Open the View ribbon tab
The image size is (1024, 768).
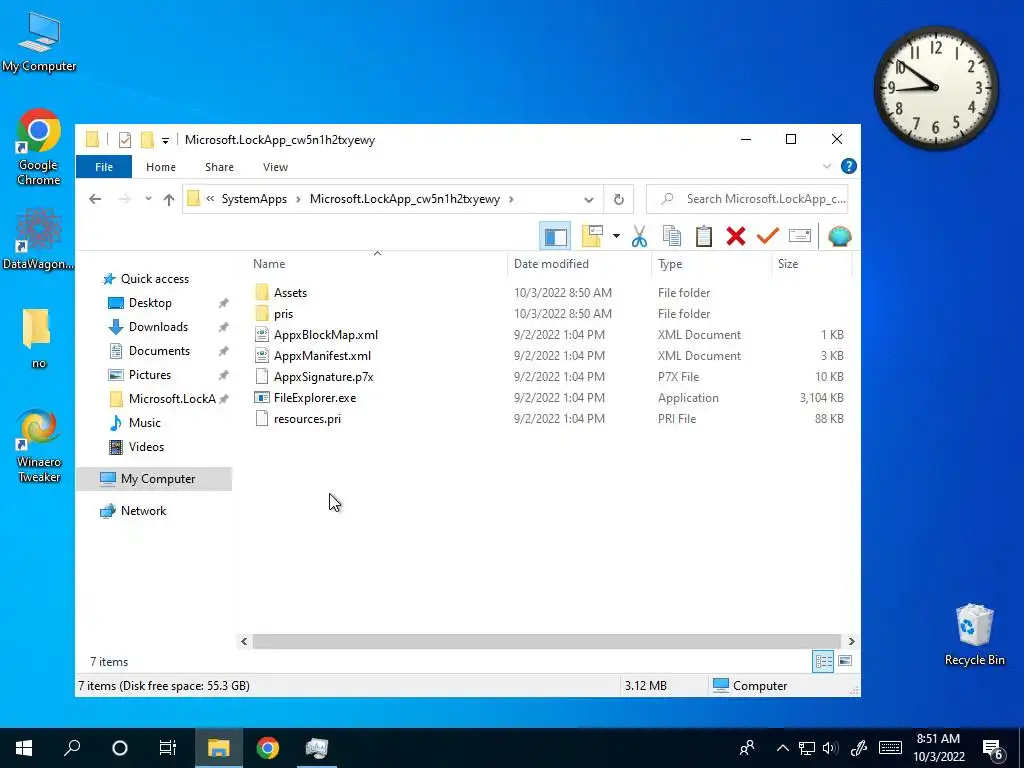(x=275, y=167)
